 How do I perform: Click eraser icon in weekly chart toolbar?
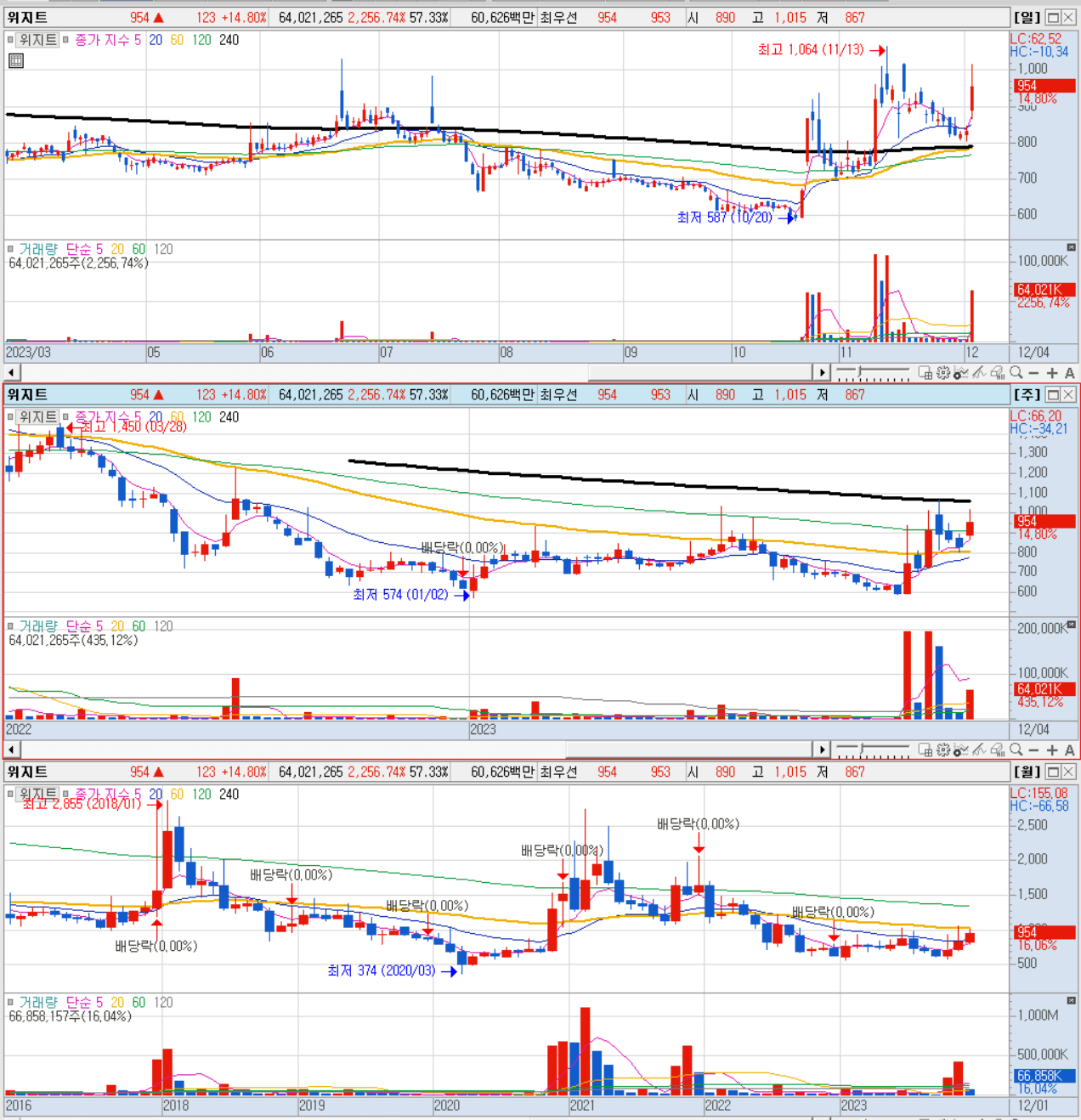coord(998,750)
